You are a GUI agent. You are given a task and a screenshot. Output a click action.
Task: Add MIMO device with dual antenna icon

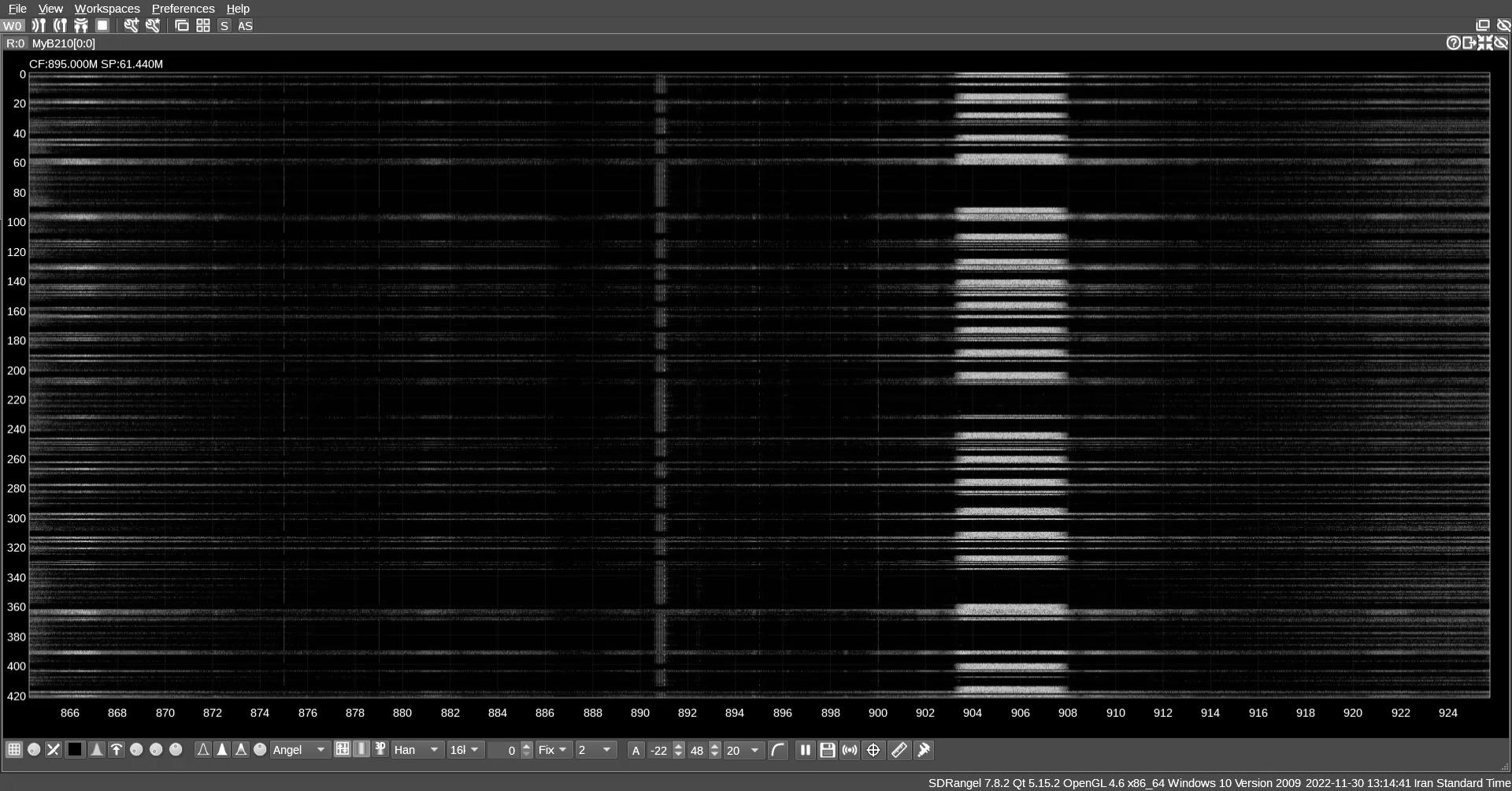tap(81, 25)
